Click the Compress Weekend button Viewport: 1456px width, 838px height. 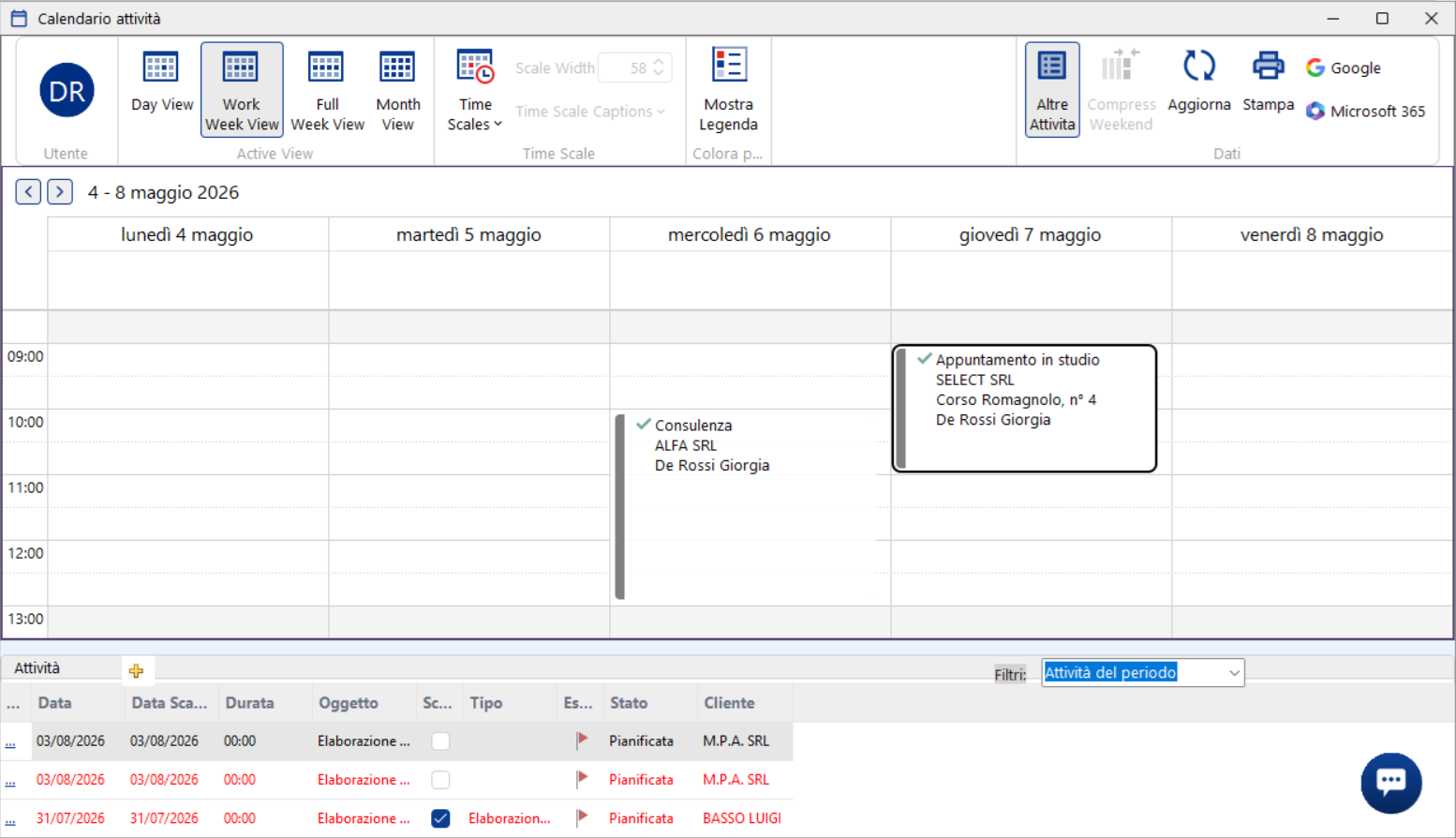coord(1121,89)
